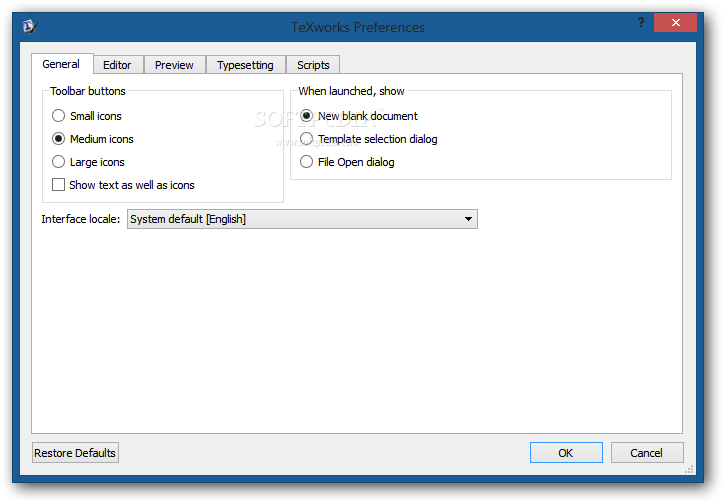The height and width of the screenshot is (503, 724).
Task: Open the Interface locale dropdown
Action: (302, 219)
